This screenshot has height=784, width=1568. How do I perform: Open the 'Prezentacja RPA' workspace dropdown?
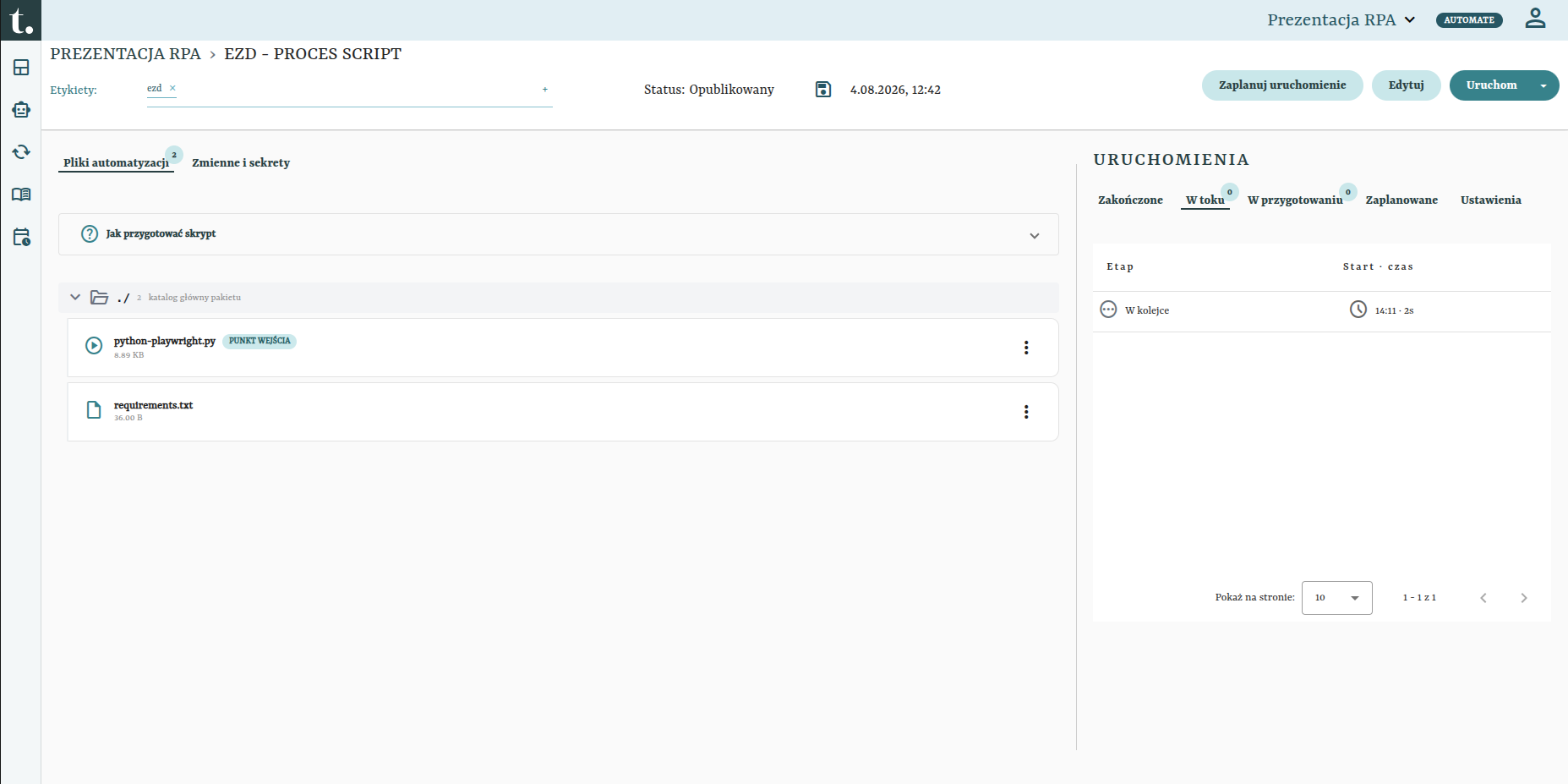pos(1341,19)
